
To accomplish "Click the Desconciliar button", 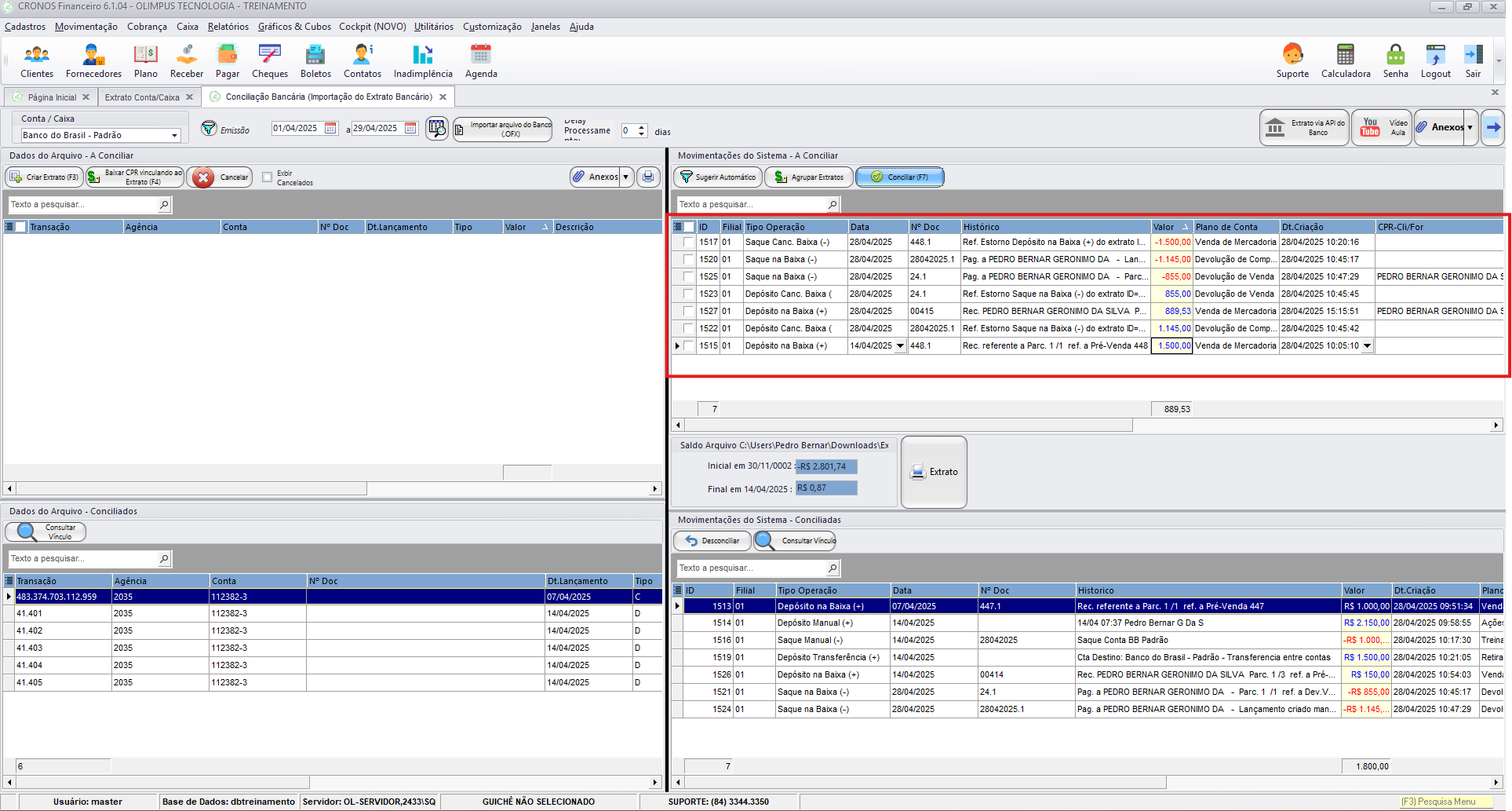I will (x=712, y=541).
